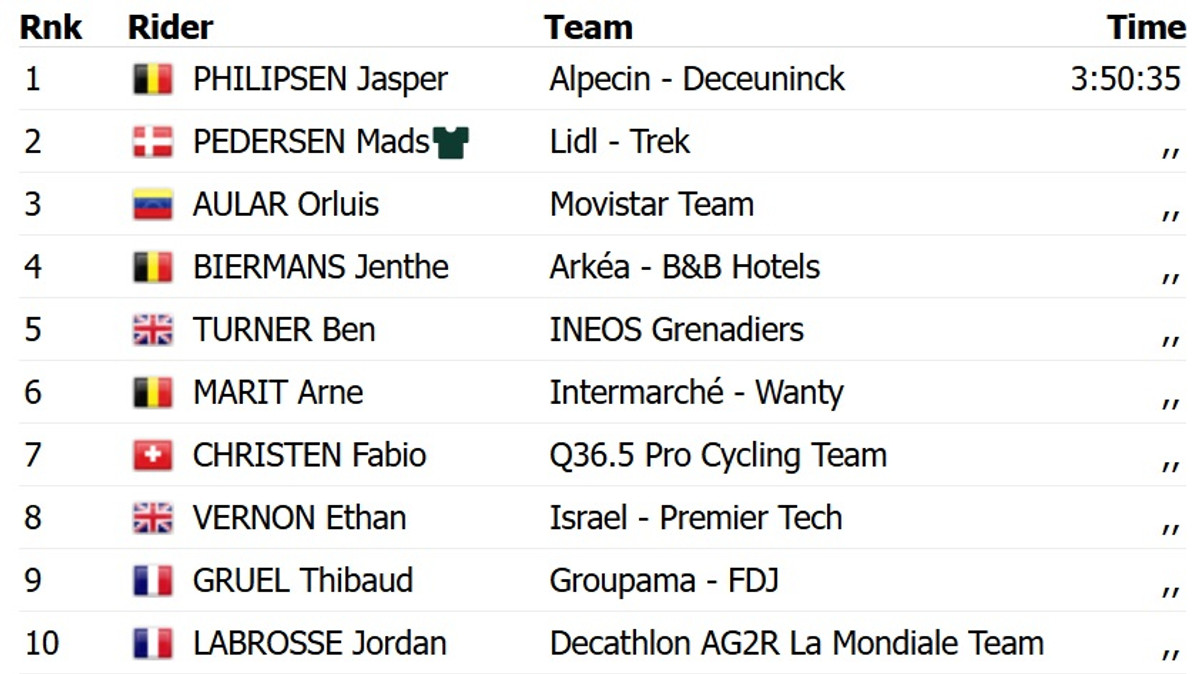The width and height of the screenshot is (1200, 674).
Task: Open rider PHILIPSEN Jasper's profile
Action: [x=320, y=79]
